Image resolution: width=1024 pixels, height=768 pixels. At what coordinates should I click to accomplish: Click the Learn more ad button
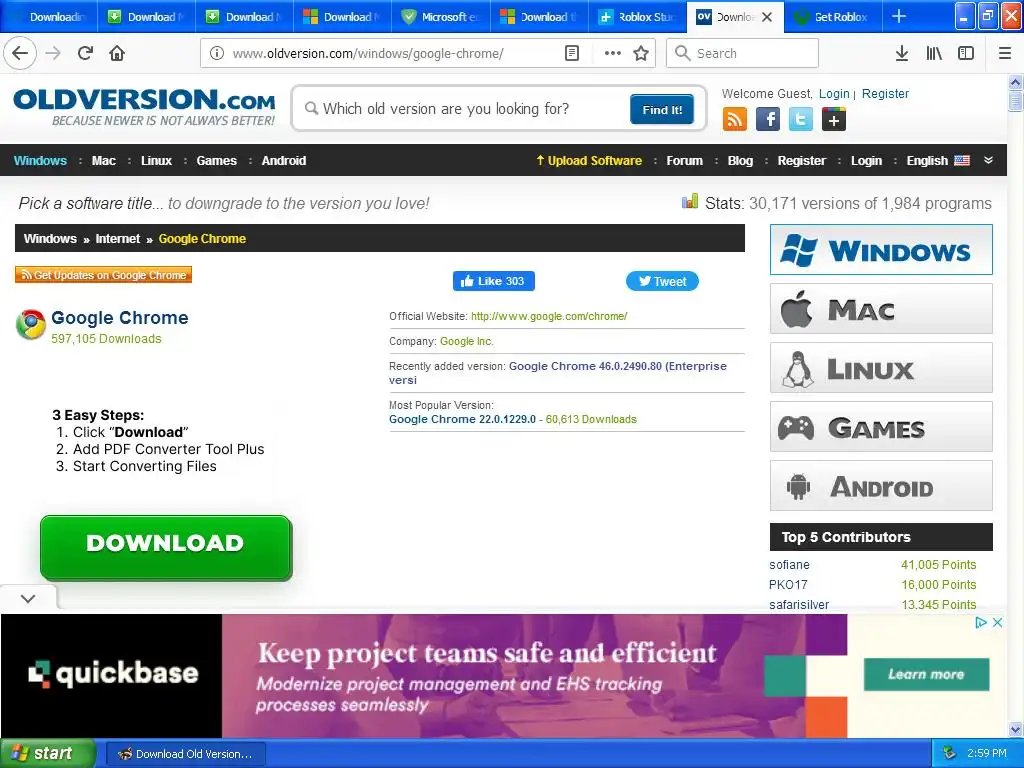926,674
